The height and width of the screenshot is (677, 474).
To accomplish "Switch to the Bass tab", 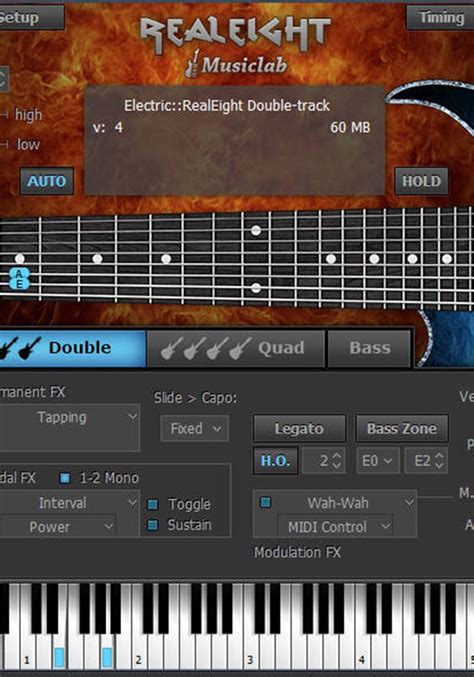I will 370,348.
